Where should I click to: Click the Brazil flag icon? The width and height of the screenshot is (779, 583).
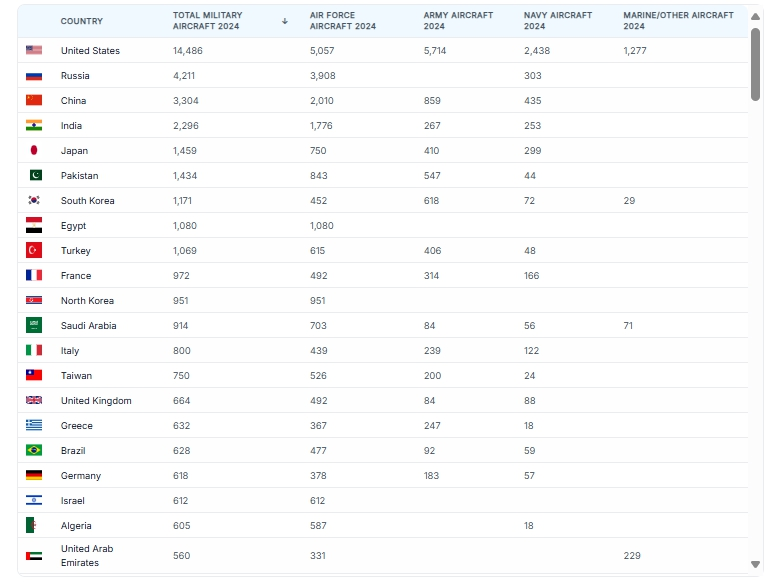click(34, 450)
